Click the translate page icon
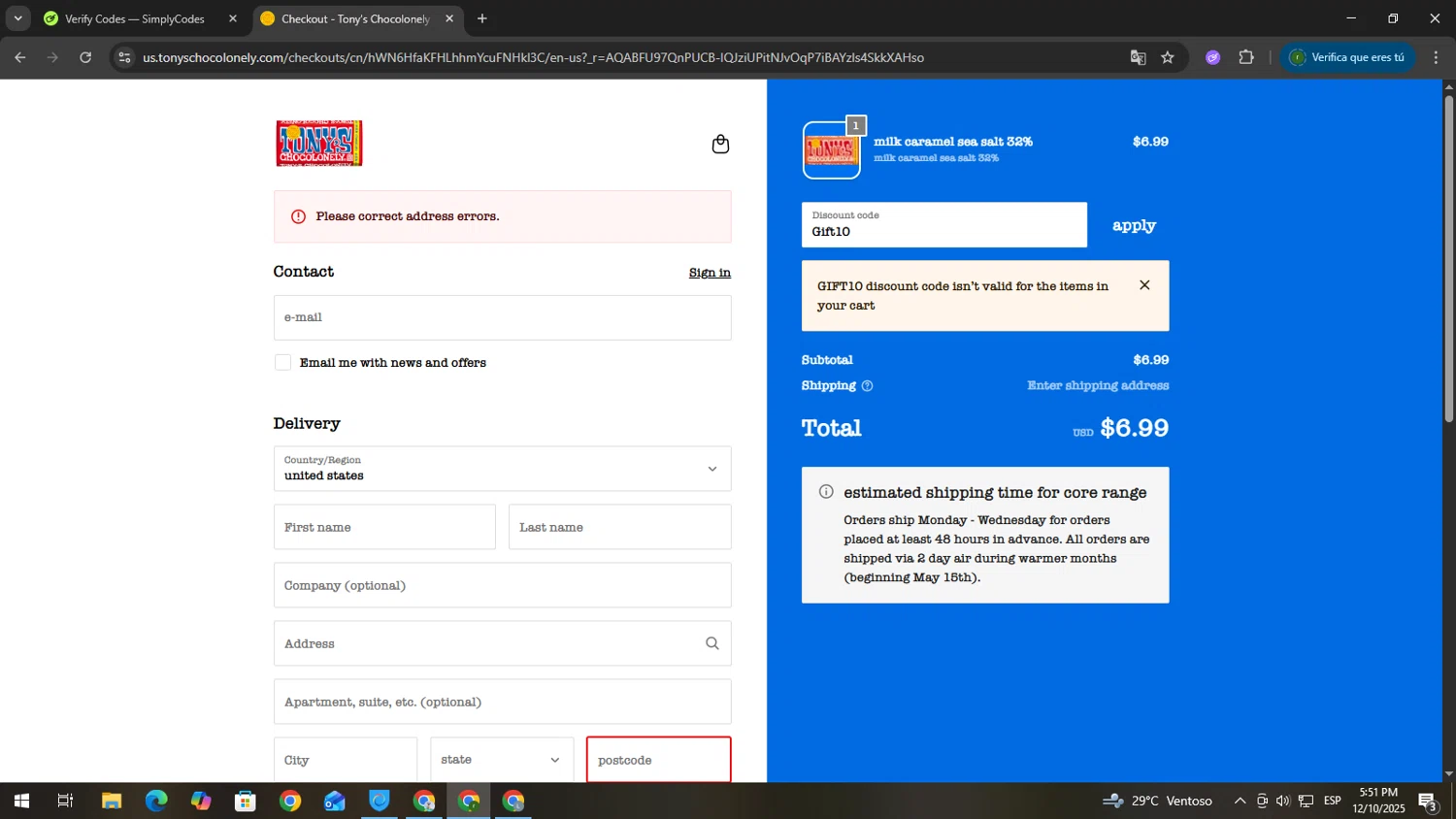This screenshot has width=1456, height=819. (x=1138, y=57)
